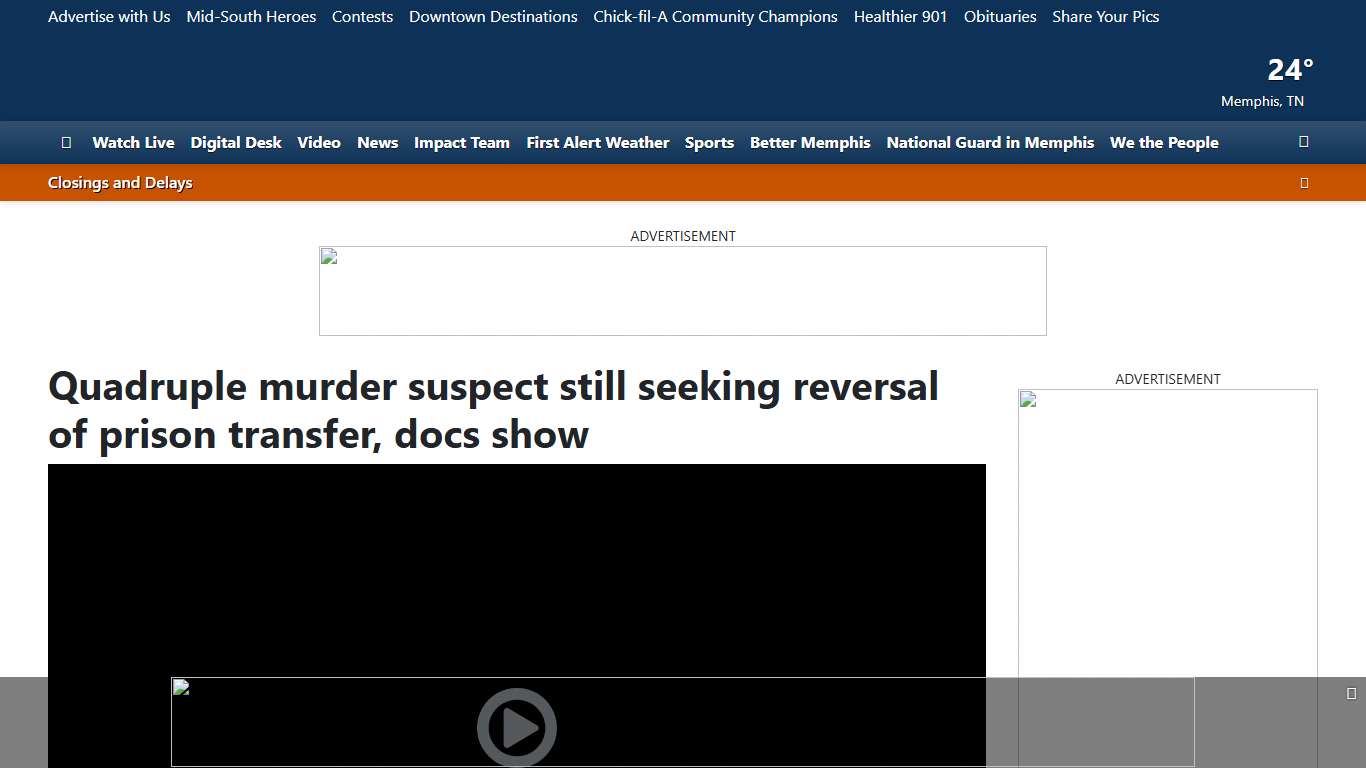The height and width of the screenshot is (768, 1366).
Task: Select the News section in the navigation
Action: [377, 142]
